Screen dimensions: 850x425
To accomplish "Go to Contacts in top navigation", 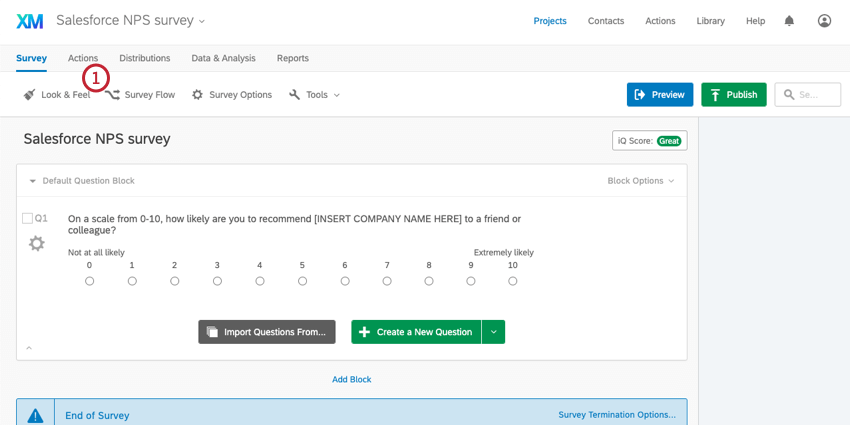I will click(x=606, y=21).
